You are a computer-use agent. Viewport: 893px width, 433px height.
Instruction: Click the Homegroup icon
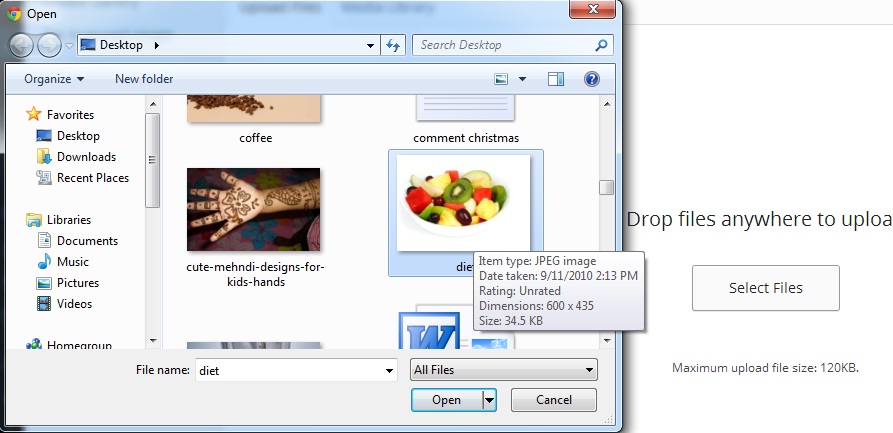pos(34,345)
